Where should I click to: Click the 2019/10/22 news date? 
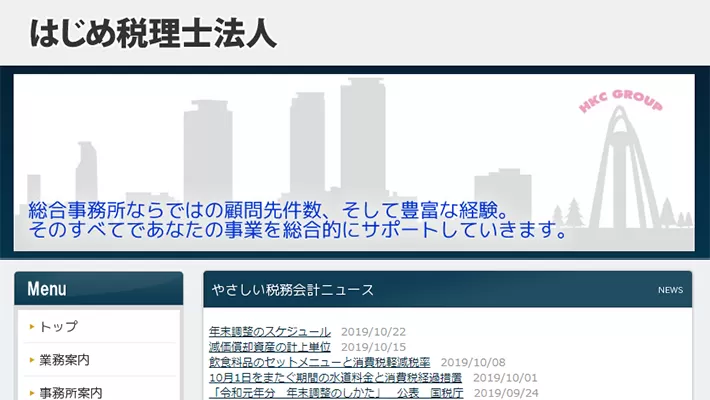click(373, 331)
